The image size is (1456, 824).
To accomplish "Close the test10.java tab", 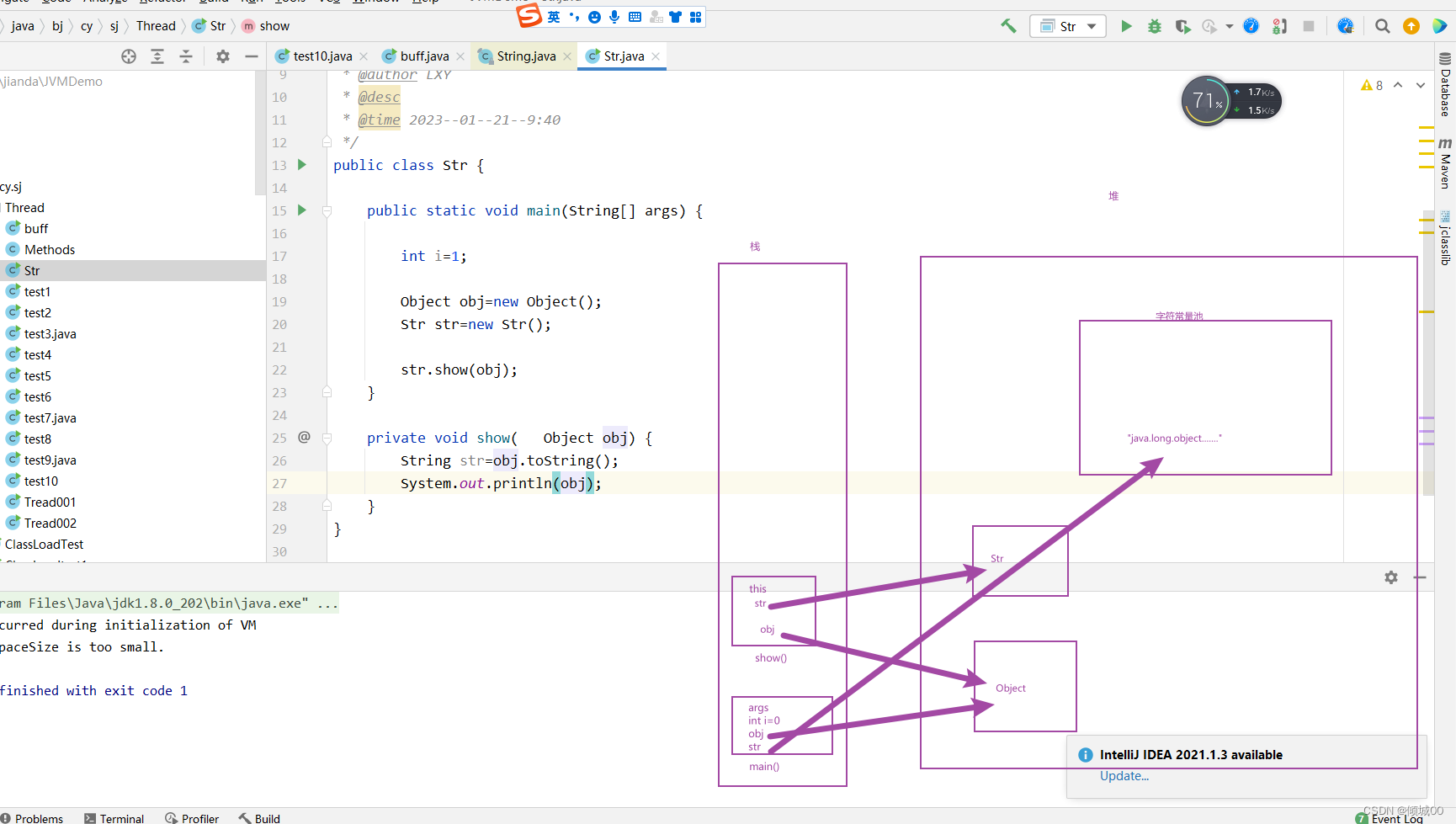I will click(x=364, y=56).
